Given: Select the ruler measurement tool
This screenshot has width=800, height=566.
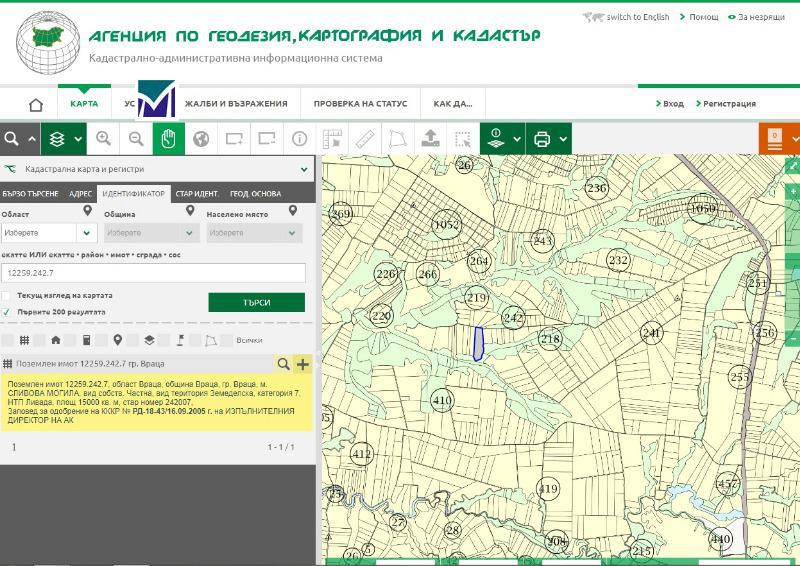Looking at the screenshot, I should [365, 139].
